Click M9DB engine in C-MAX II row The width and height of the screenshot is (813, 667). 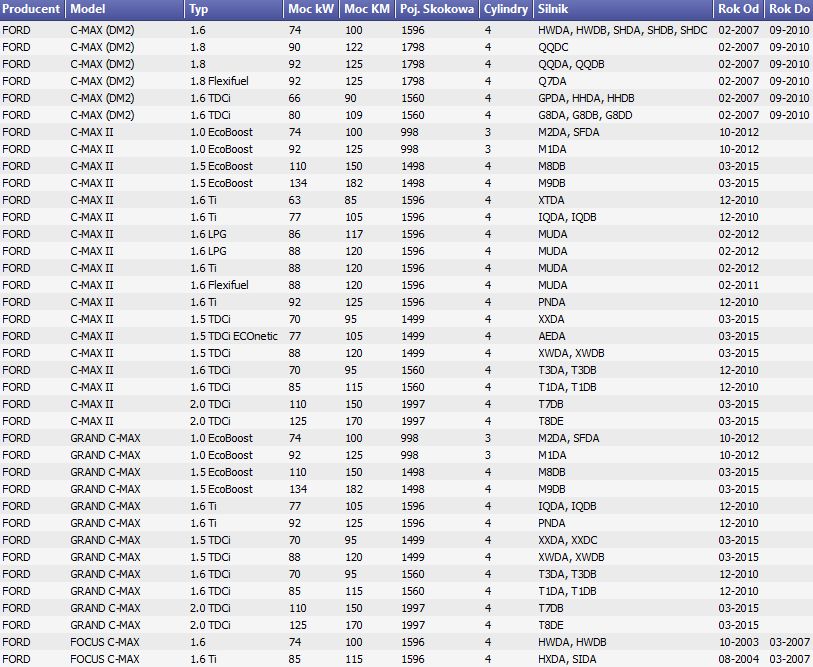pos(552,183)
